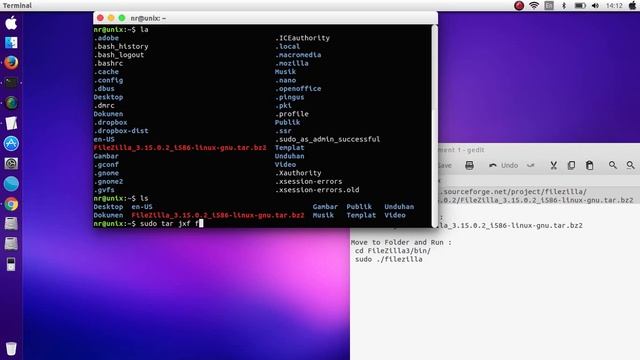Click the terminal title nr@unix: ~
The image size is (640, 360).
148,18
